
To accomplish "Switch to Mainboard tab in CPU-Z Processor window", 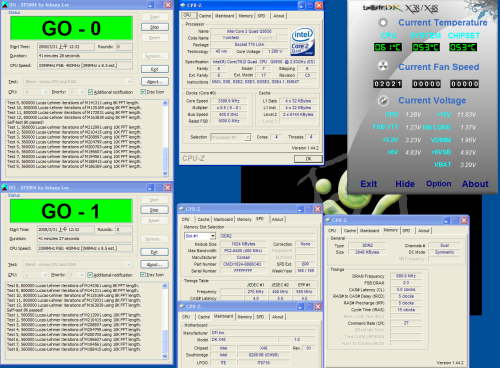I will click(225, 16).
